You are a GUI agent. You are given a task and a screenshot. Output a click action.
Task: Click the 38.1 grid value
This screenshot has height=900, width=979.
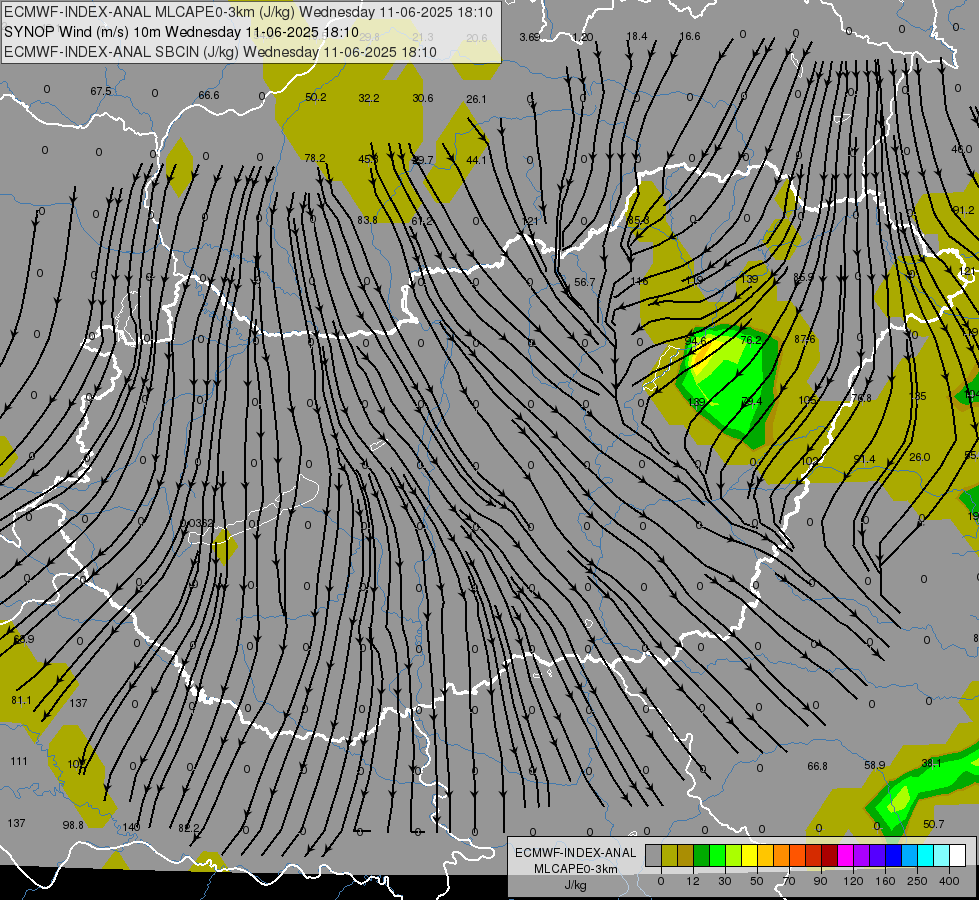931,763
